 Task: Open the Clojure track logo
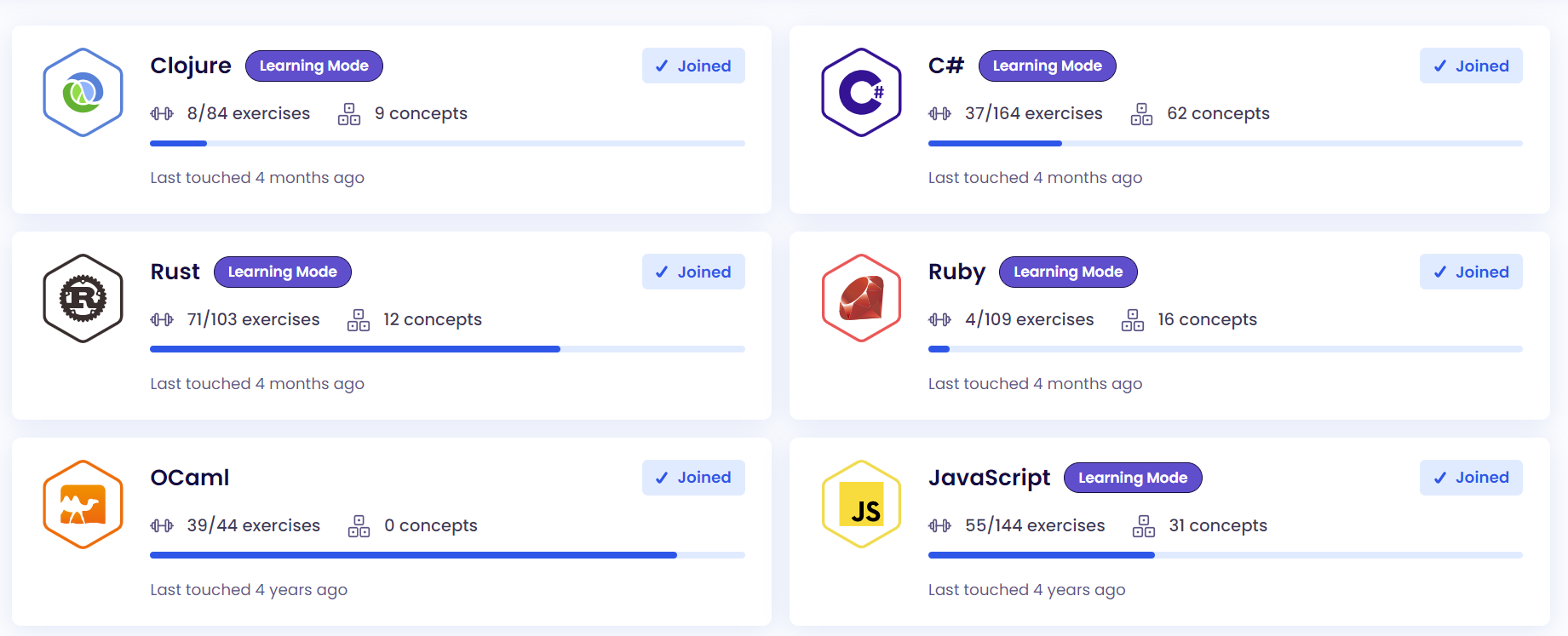[83, 92]
